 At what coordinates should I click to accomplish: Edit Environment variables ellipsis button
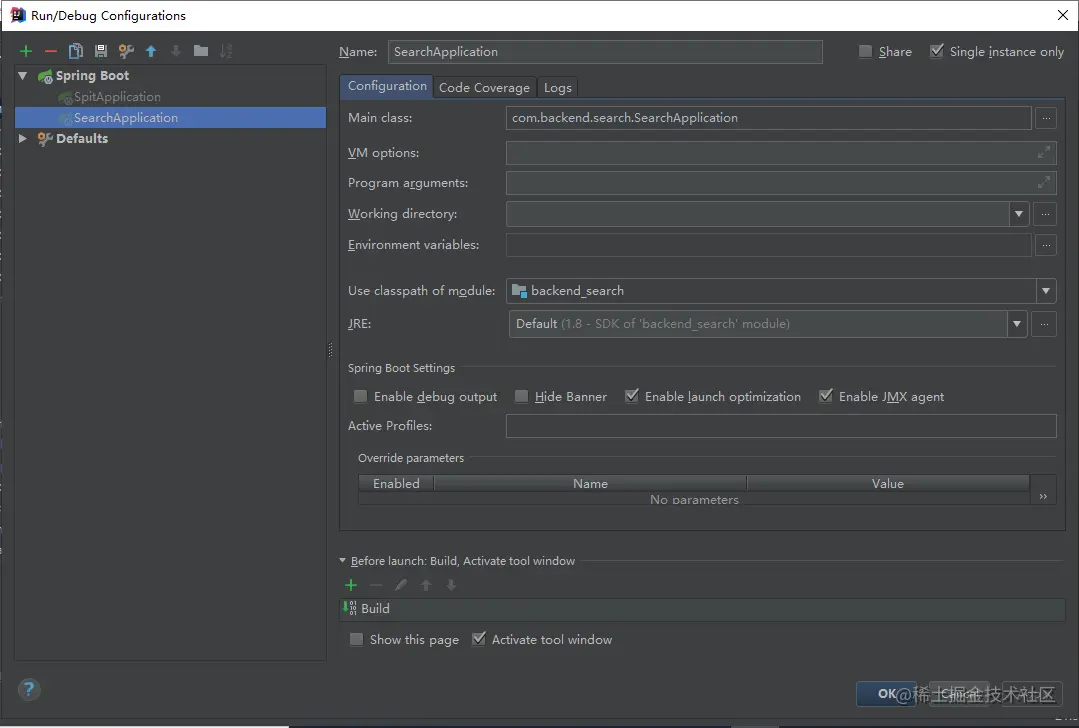pos(1046,245)
